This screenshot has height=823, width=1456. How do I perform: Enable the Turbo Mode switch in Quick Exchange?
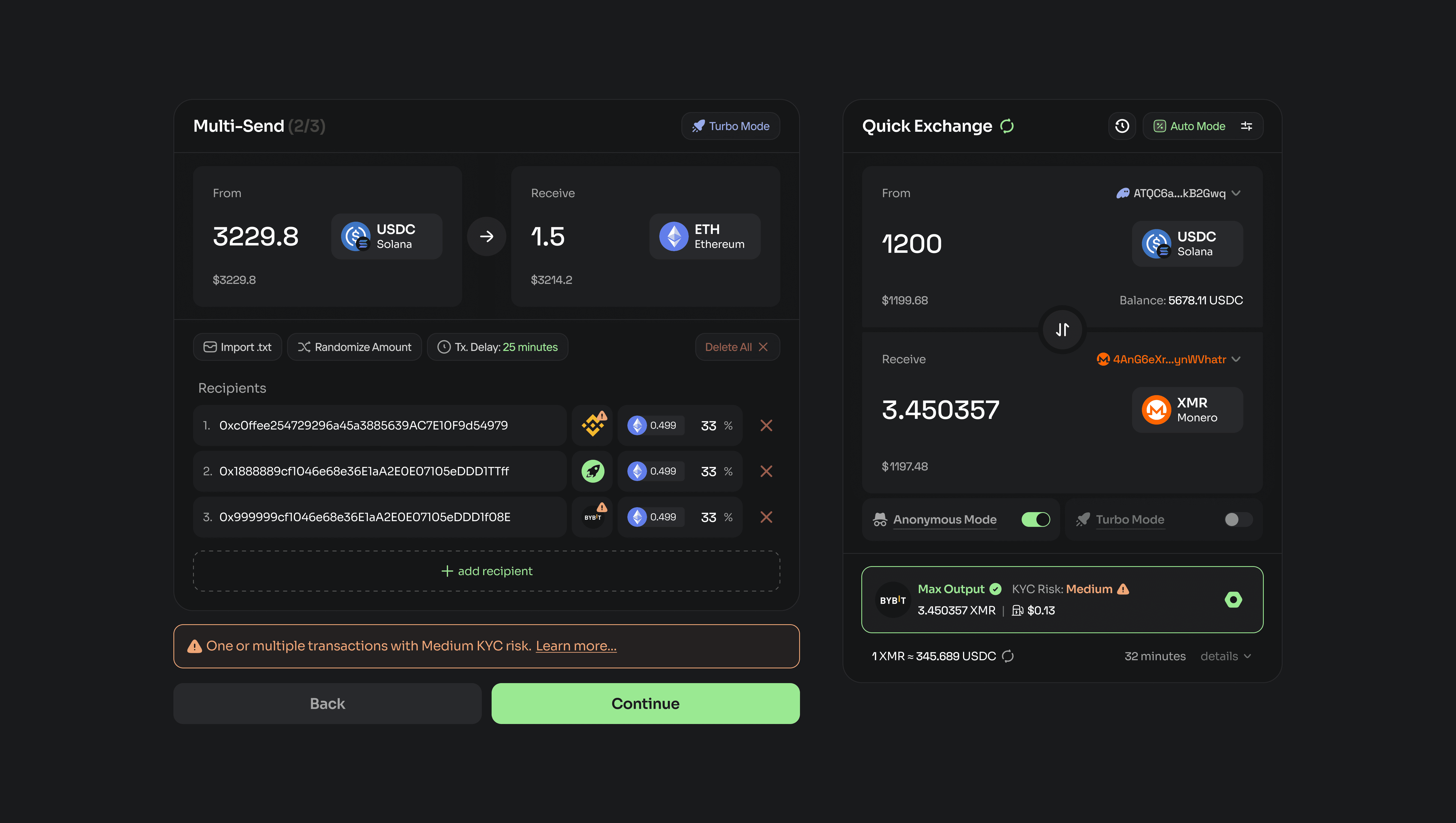pyautogui.click(x=1238, y=519)
